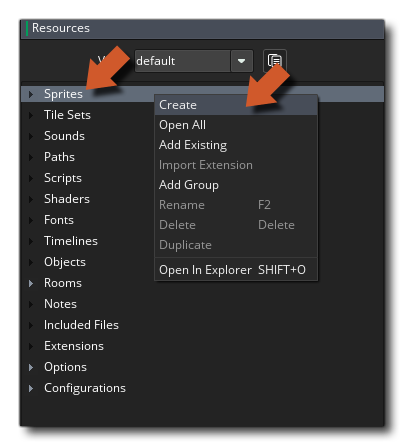Expand the Sprites tree arrow
The width and height of the screenshot is (404, 446).
click(31, 94)
